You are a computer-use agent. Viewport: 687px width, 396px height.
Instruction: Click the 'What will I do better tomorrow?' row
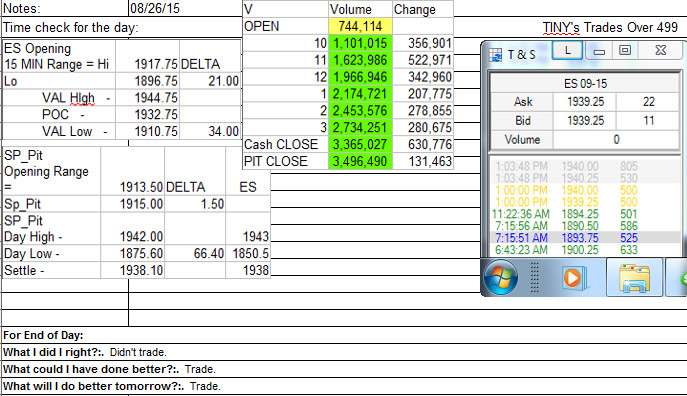click(344, 386)
